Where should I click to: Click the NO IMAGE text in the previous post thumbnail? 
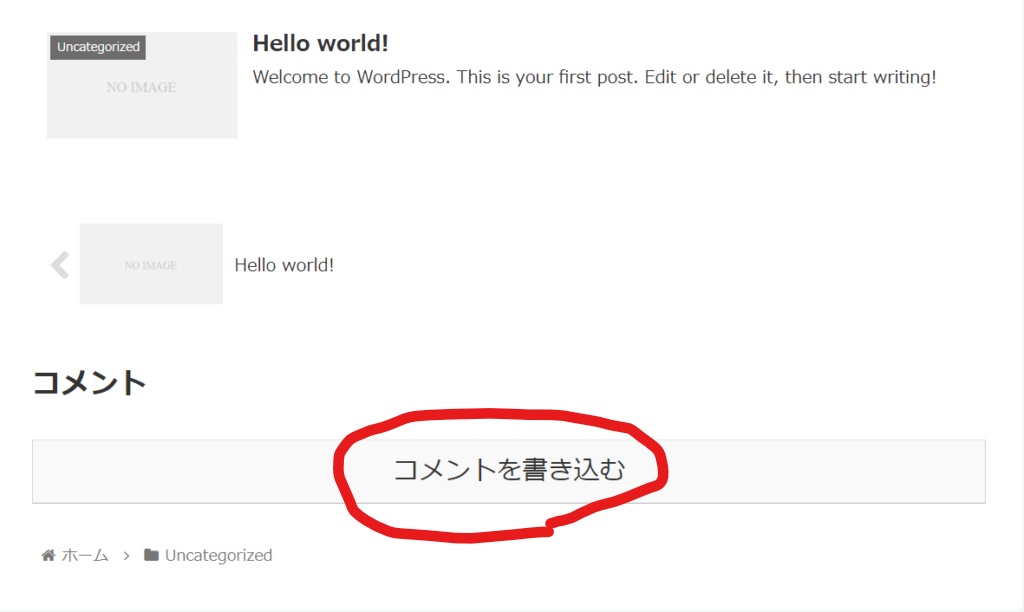[x=150, y=265]
